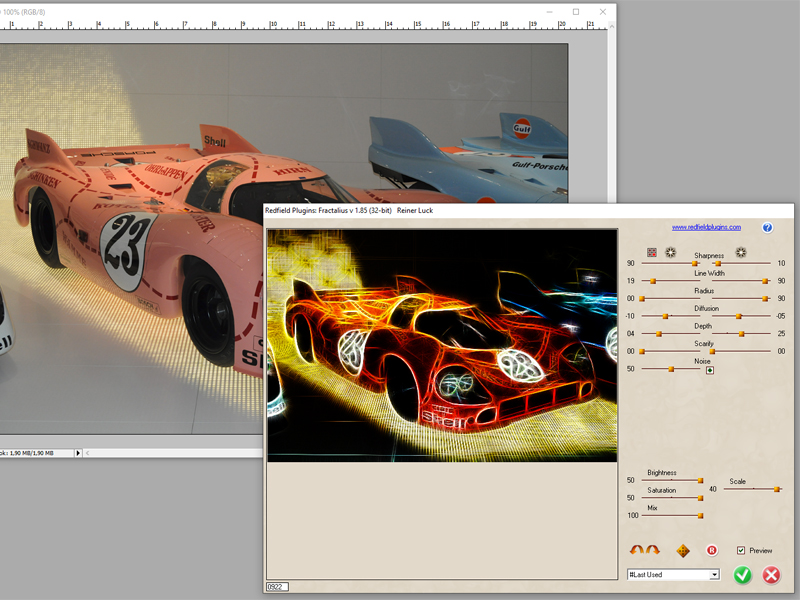Click the Noise slider handle

click(x=671, y=369)
